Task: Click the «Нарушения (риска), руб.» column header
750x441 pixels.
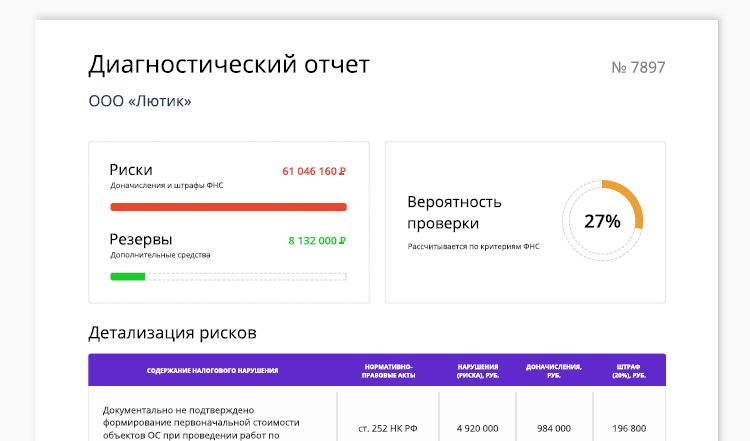Action: pyautogui.click(x=477, y=370)
